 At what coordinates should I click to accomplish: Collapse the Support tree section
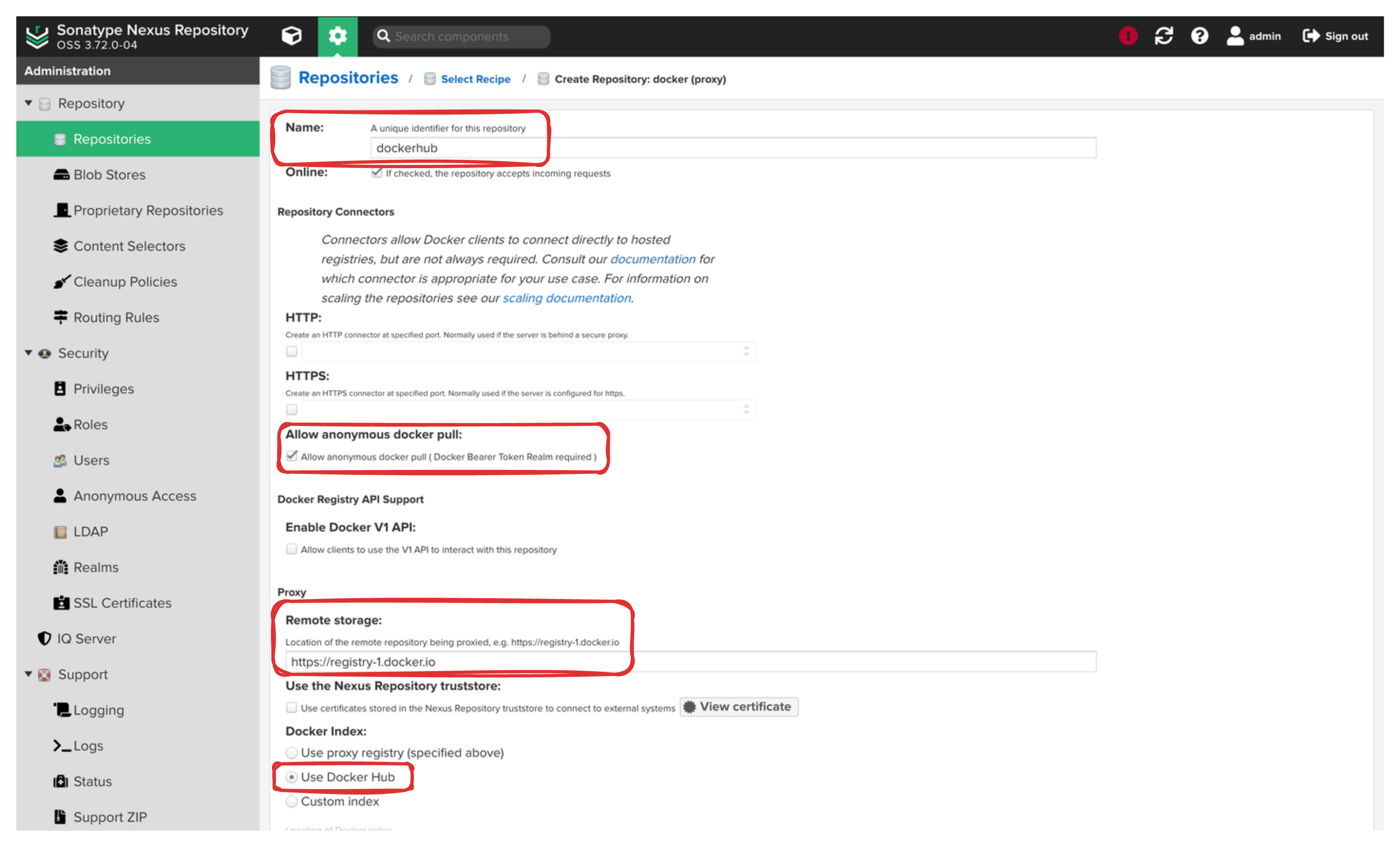pyautogui.click(x=29, y=674)
